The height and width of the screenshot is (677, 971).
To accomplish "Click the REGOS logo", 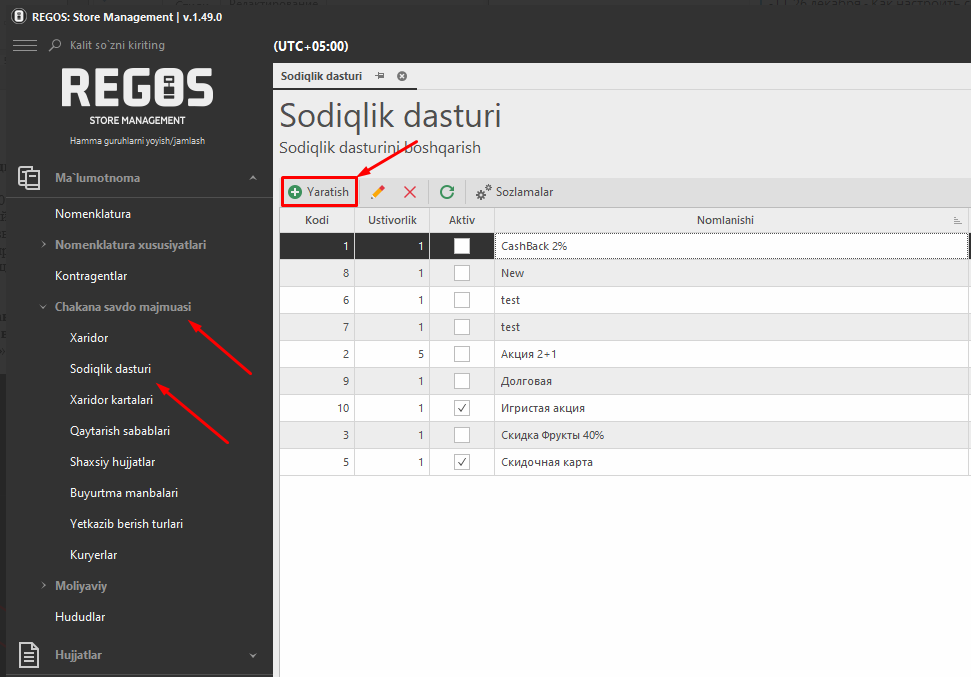I will pos(137,87).
